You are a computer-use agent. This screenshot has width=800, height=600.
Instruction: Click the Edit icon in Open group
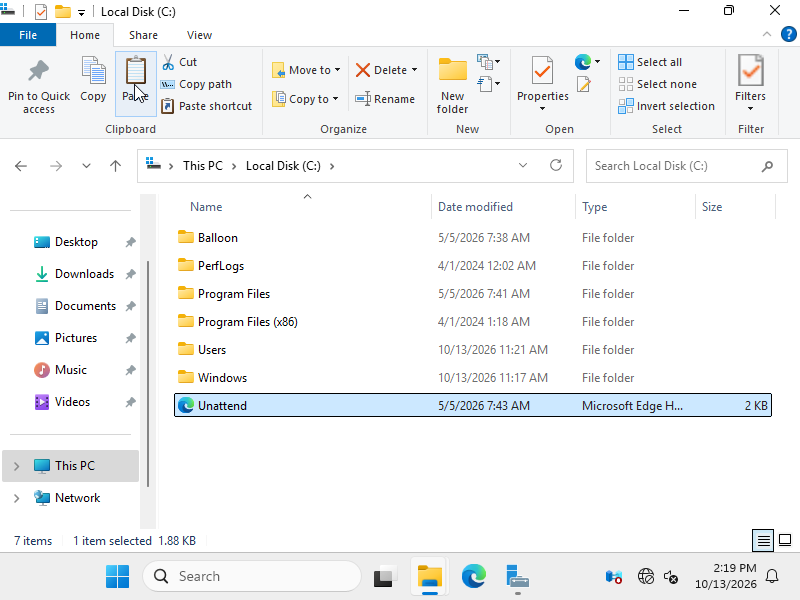[x=584, y=84]
